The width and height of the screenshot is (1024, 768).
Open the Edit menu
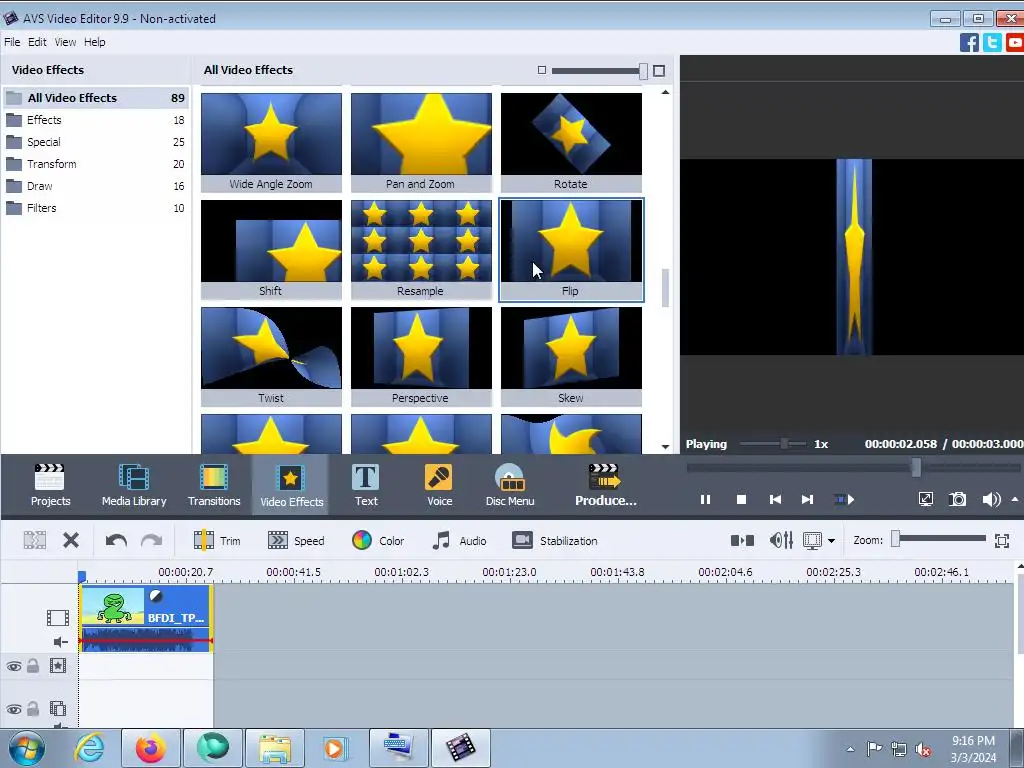(x=37, y=42)
